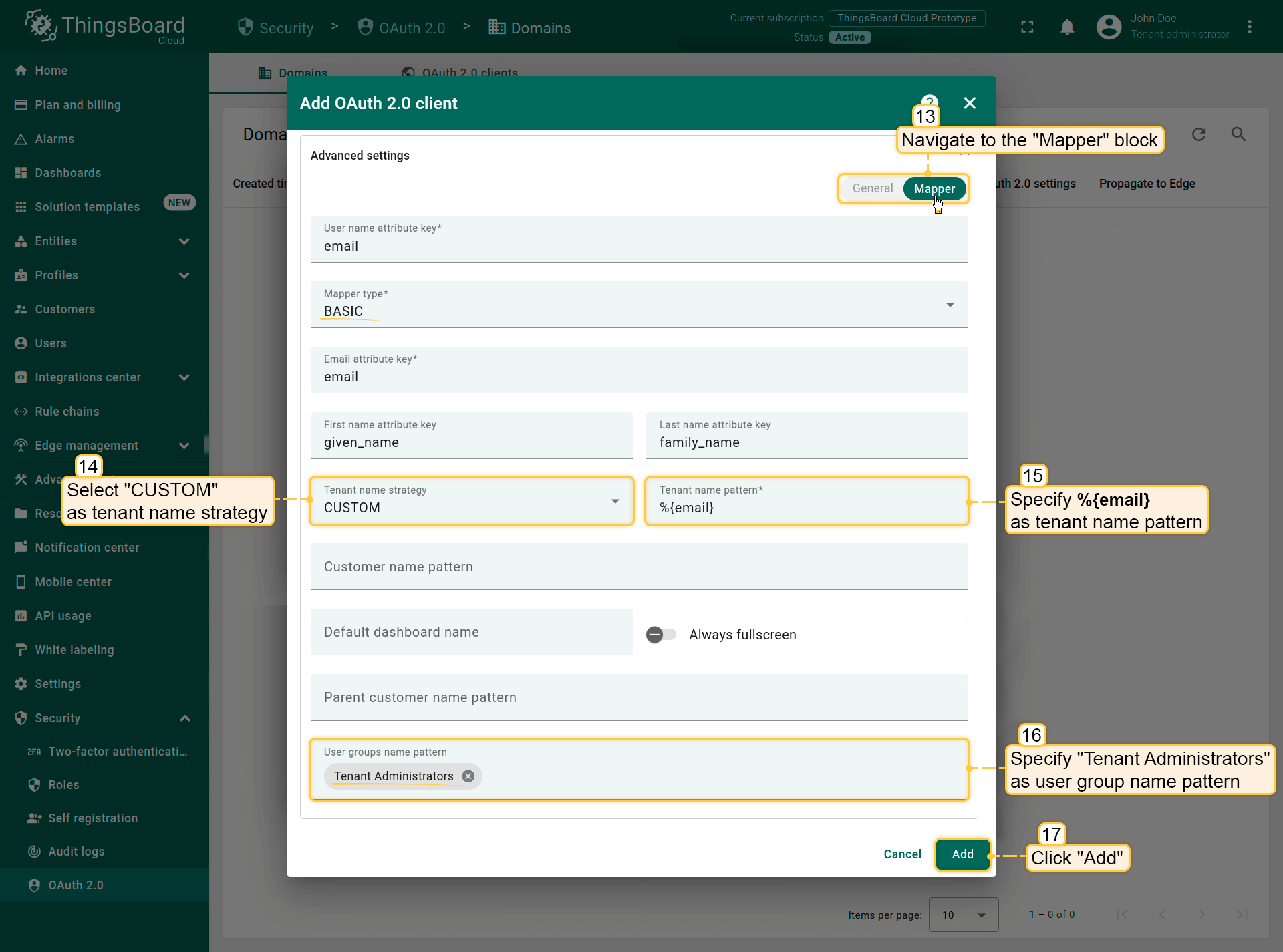
Task: Click the Cancel button
Action: coord(902,854)
